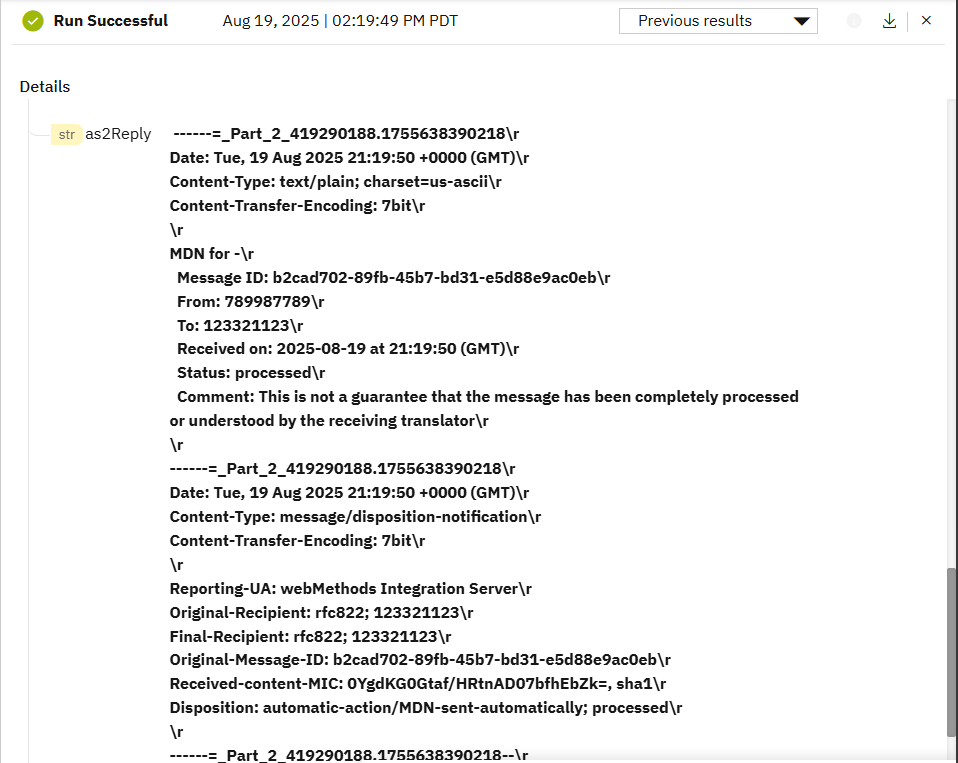The image size is (958, 763).
Task: Click the greyed-out info icon
Action: [x=854, y=21]
